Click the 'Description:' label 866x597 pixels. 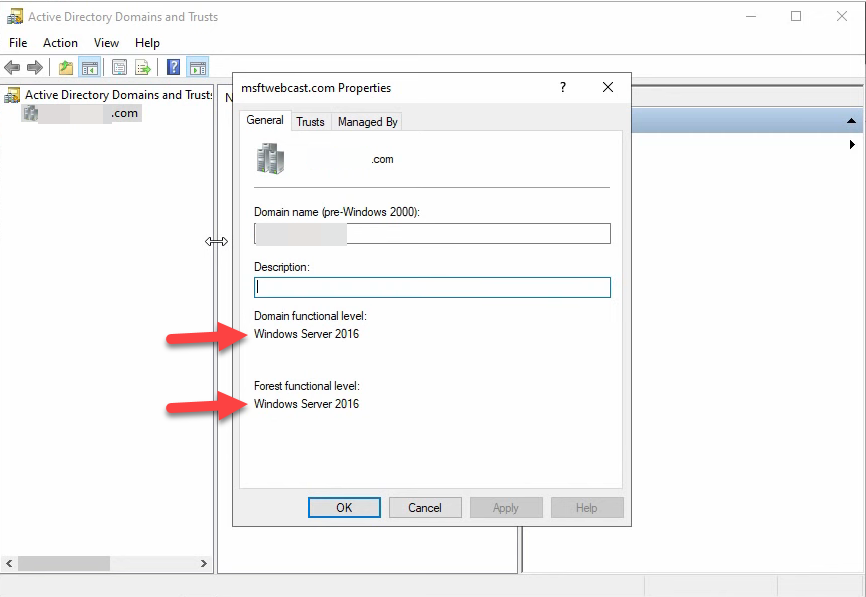[x=282, y=267]
